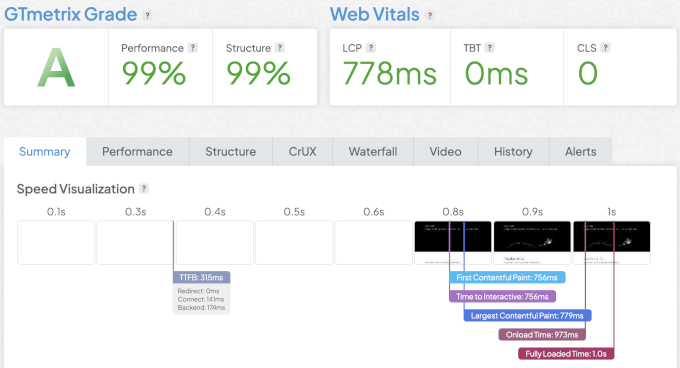680x368 pixels.
Task: Go to the History tab
Action: pyautogui.click(x=513, y=152)
